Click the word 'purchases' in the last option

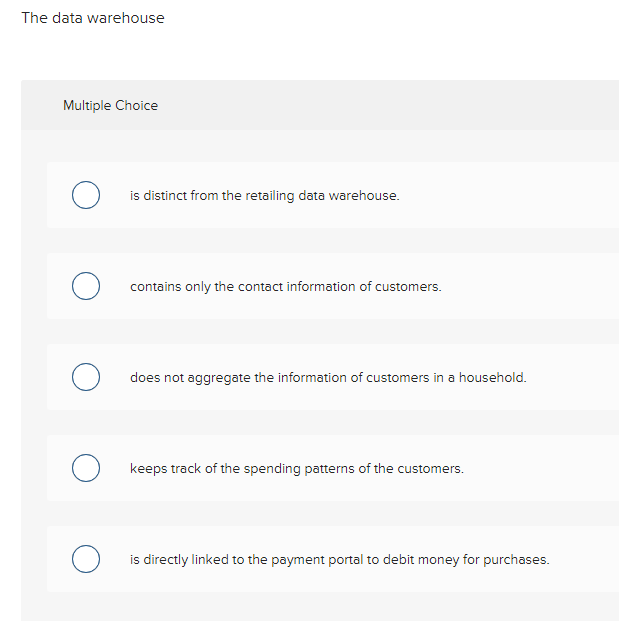[x=516, y=560]
